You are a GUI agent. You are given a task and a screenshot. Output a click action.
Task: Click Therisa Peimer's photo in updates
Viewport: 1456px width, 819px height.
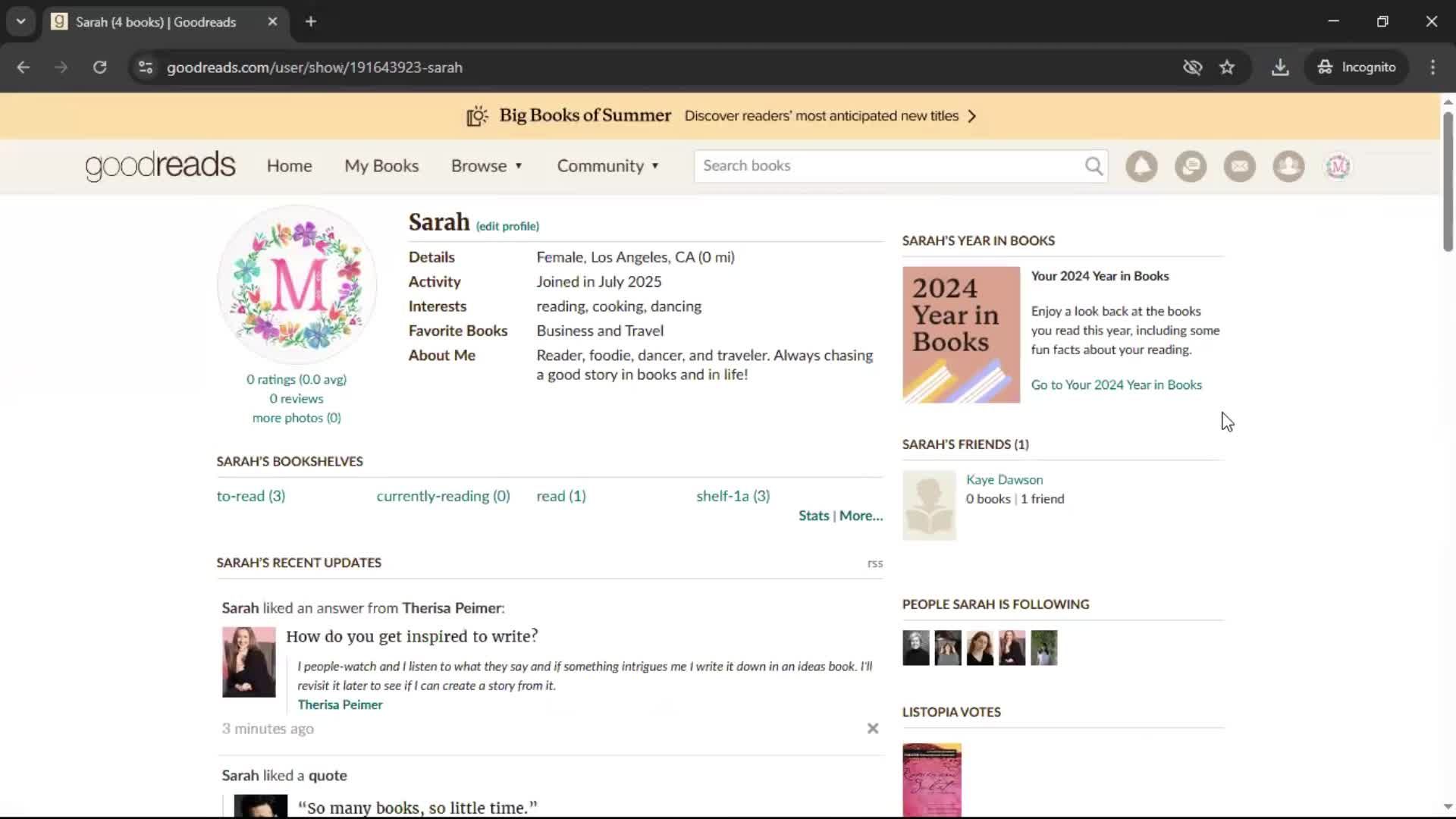pos(249,662)
